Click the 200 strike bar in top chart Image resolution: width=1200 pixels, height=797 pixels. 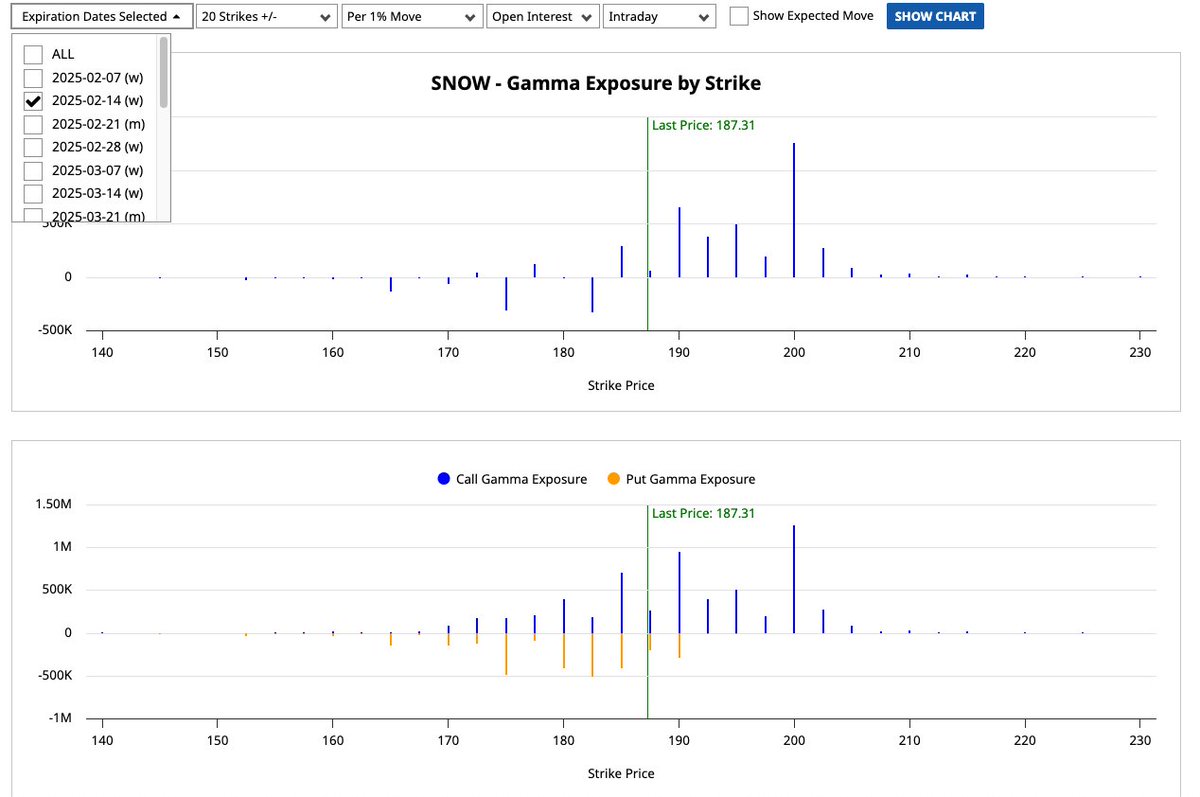click(x=794, y=210)
